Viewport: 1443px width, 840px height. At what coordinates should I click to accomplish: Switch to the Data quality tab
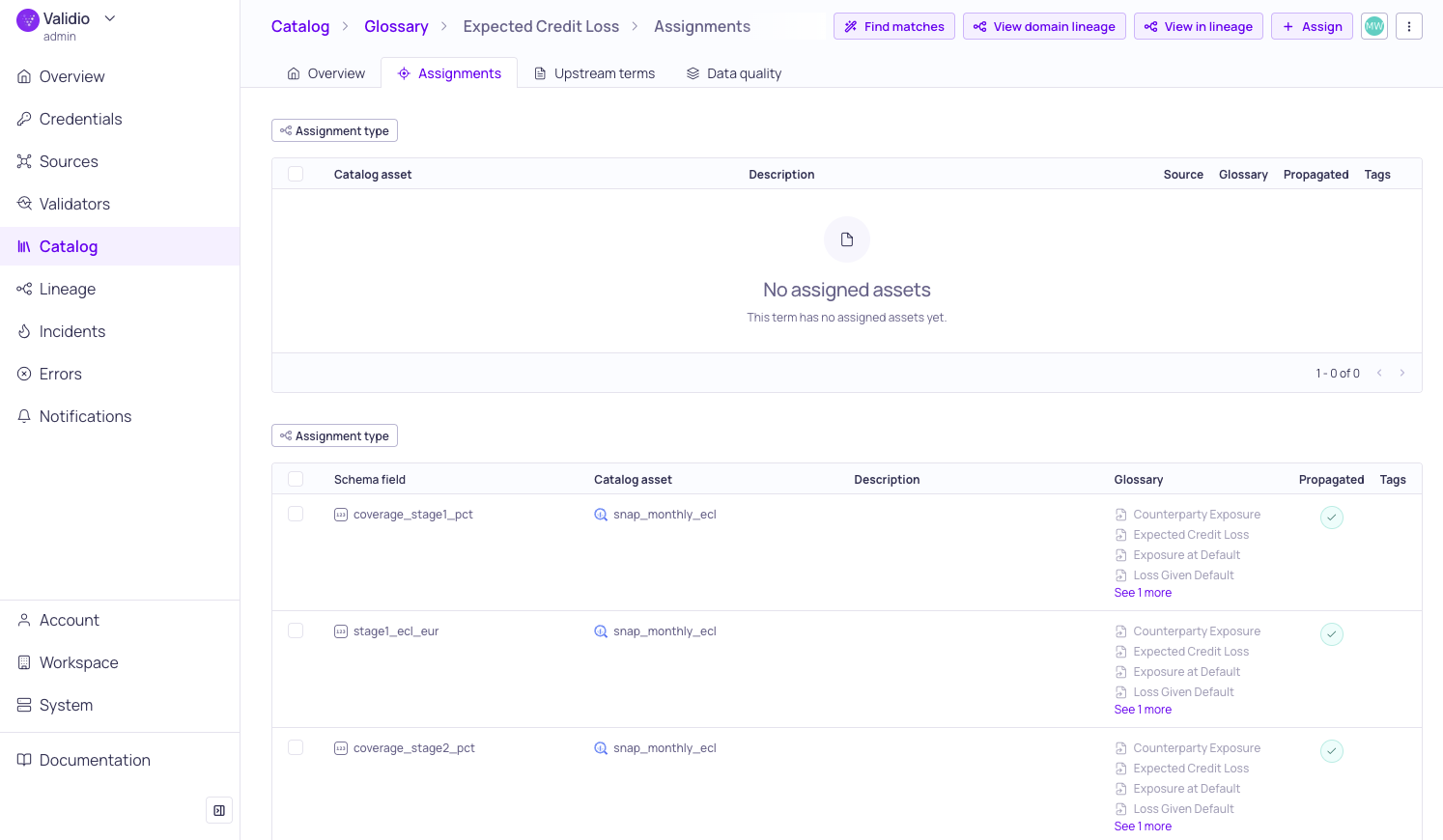point(734,73)
